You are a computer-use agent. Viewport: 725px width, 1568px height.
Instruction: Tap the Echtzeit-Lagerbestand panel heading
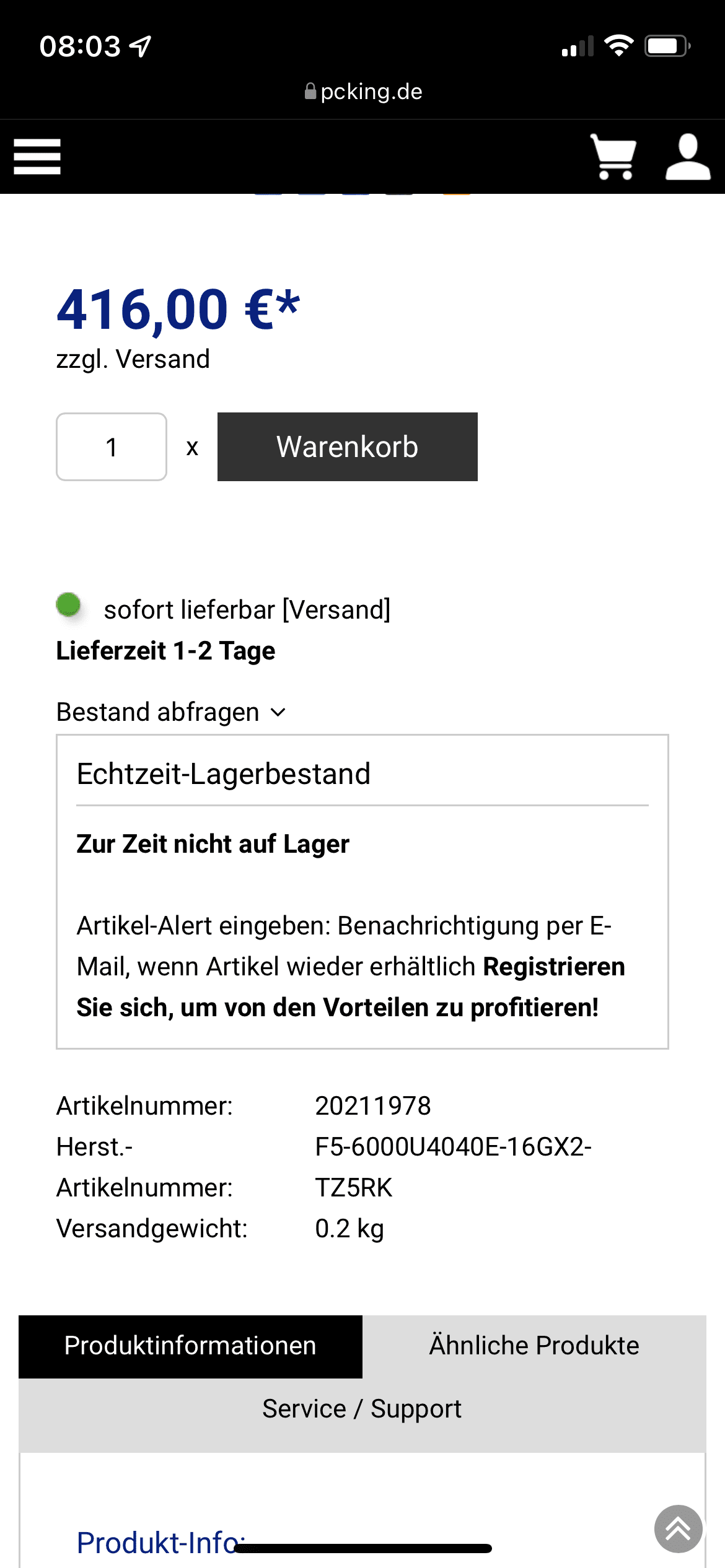(x=224, y=774)
